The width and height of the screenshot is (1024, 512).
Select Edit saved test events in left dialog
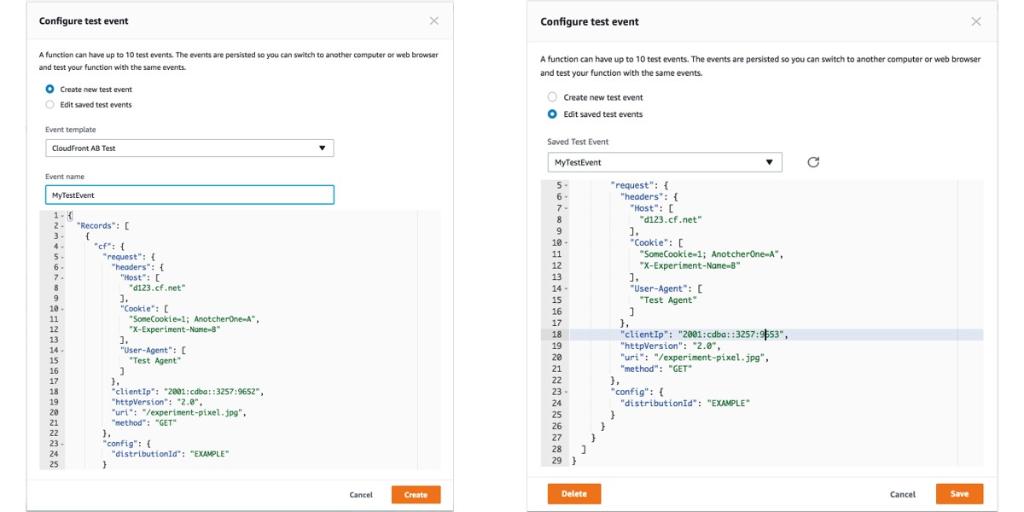[x=50, y=104]
